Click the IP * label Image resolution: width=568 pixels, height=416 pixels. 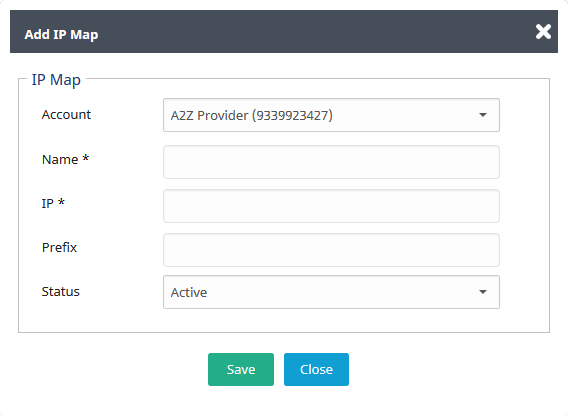53,203
